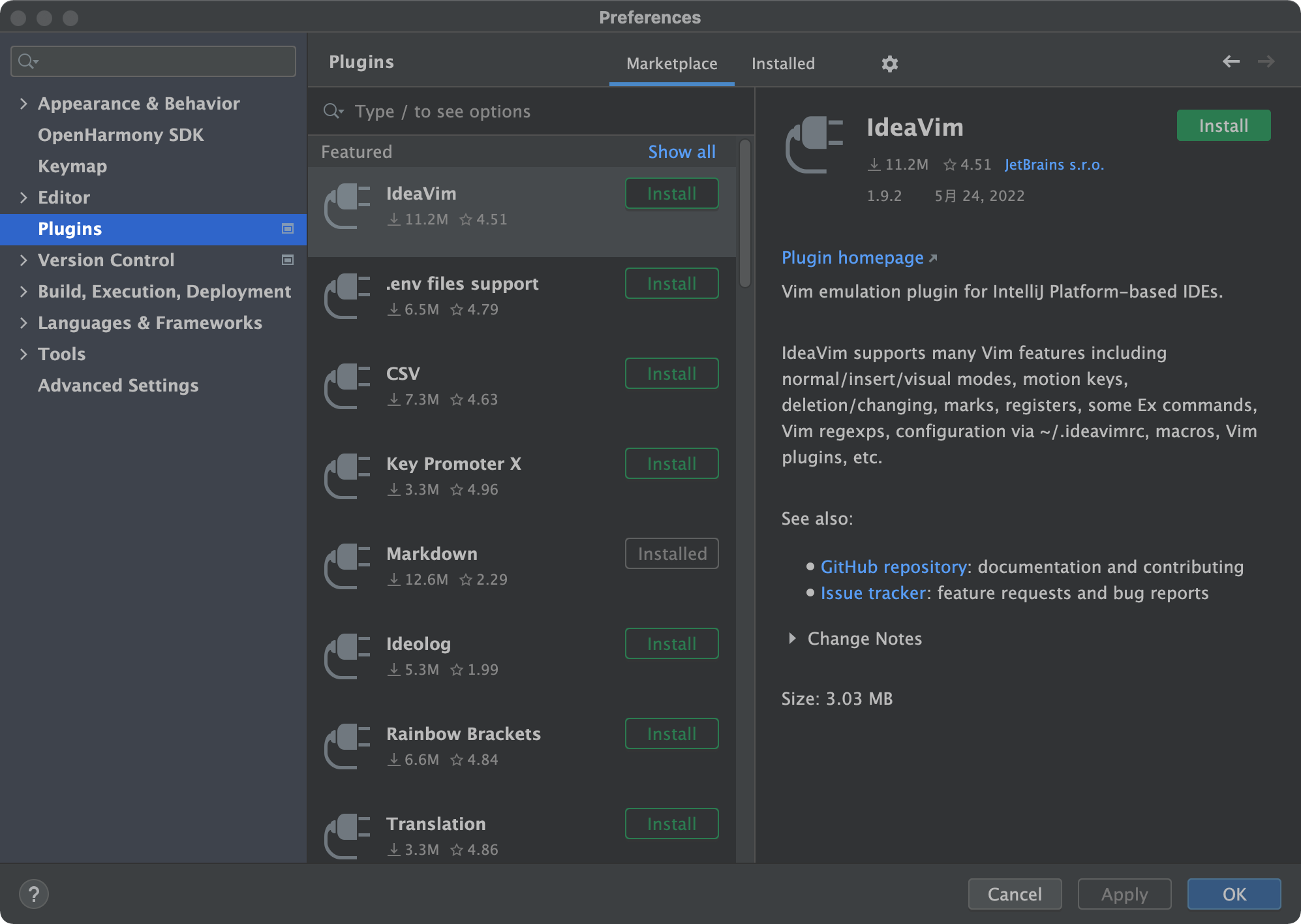This screenshot has width=1301, height=924.
Task: Open Advanced Settings page
Action: pos(118,385)
